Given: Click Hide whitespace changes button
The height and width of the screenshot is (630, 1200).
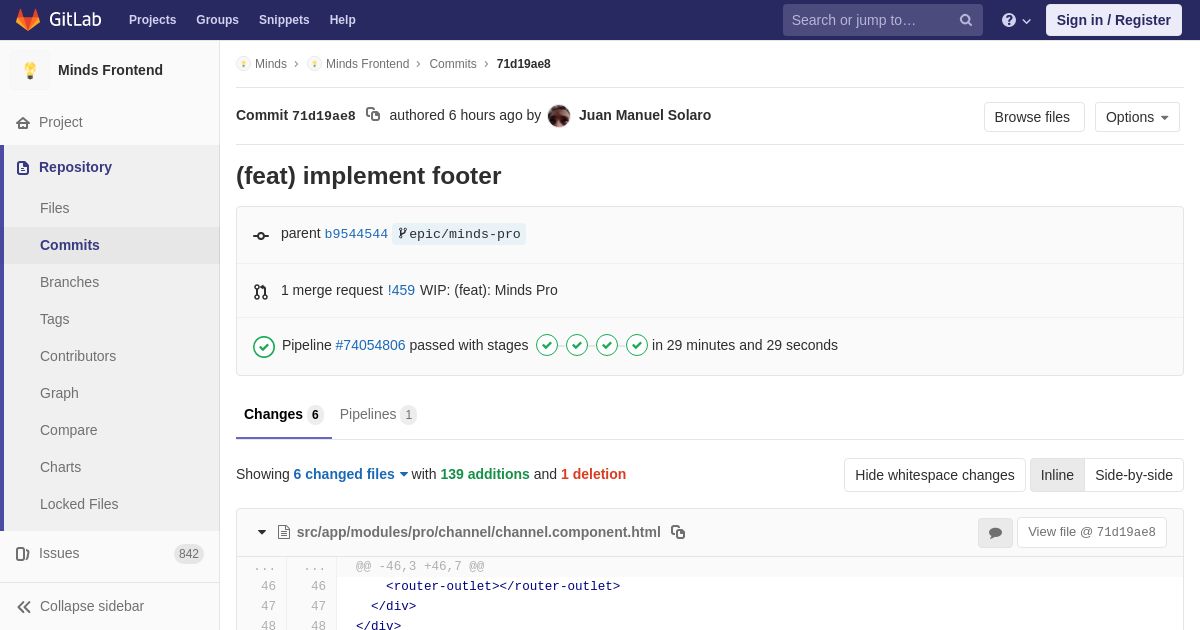Looking at the screenshot, I should coord(935,475).
